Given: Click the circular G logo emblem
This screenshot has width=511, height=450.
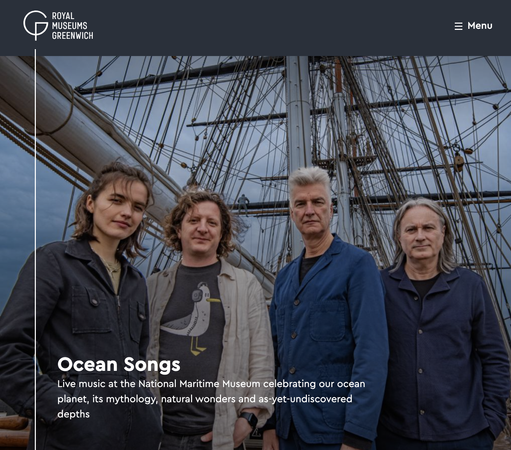Looking at the screenshot, I should (36, 25).
